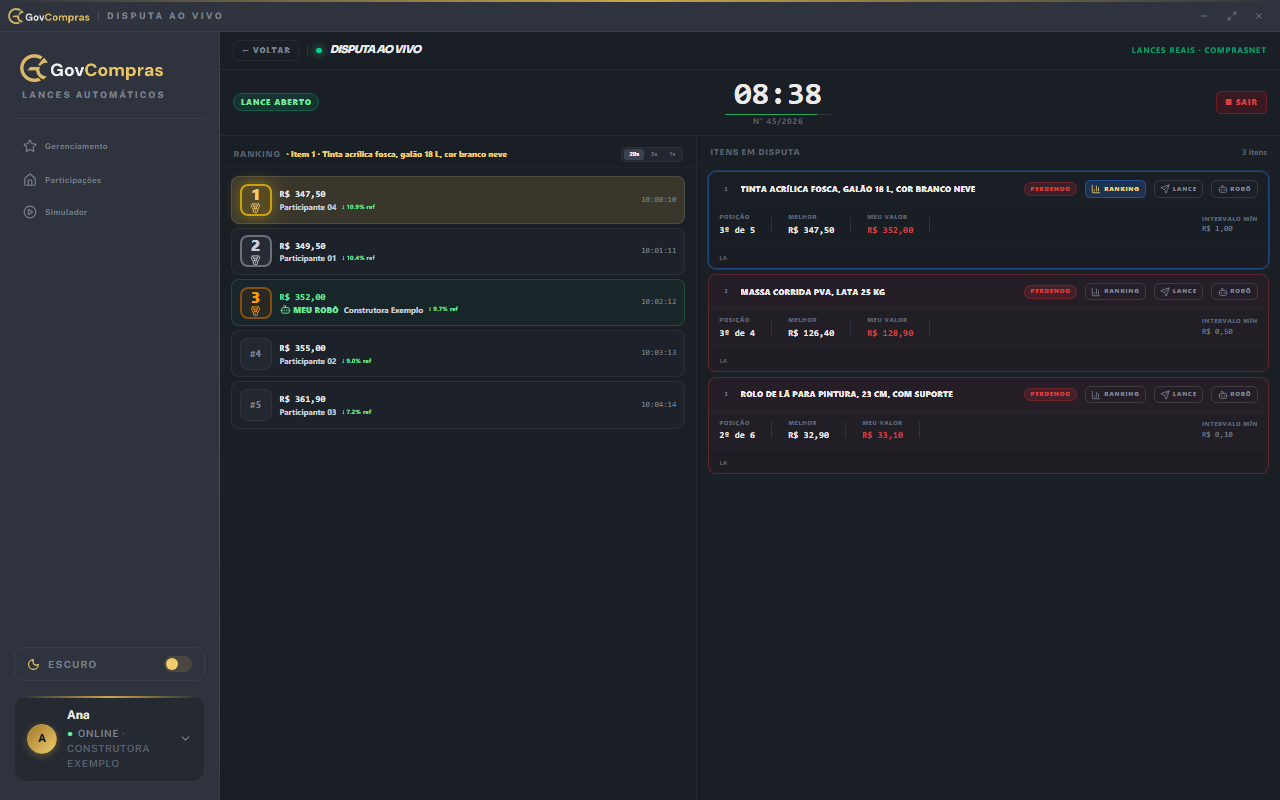View Ranking for Rolo de Lã item
The height and width of the screenshot is (800, 1280).
(x=1115, y=394)
